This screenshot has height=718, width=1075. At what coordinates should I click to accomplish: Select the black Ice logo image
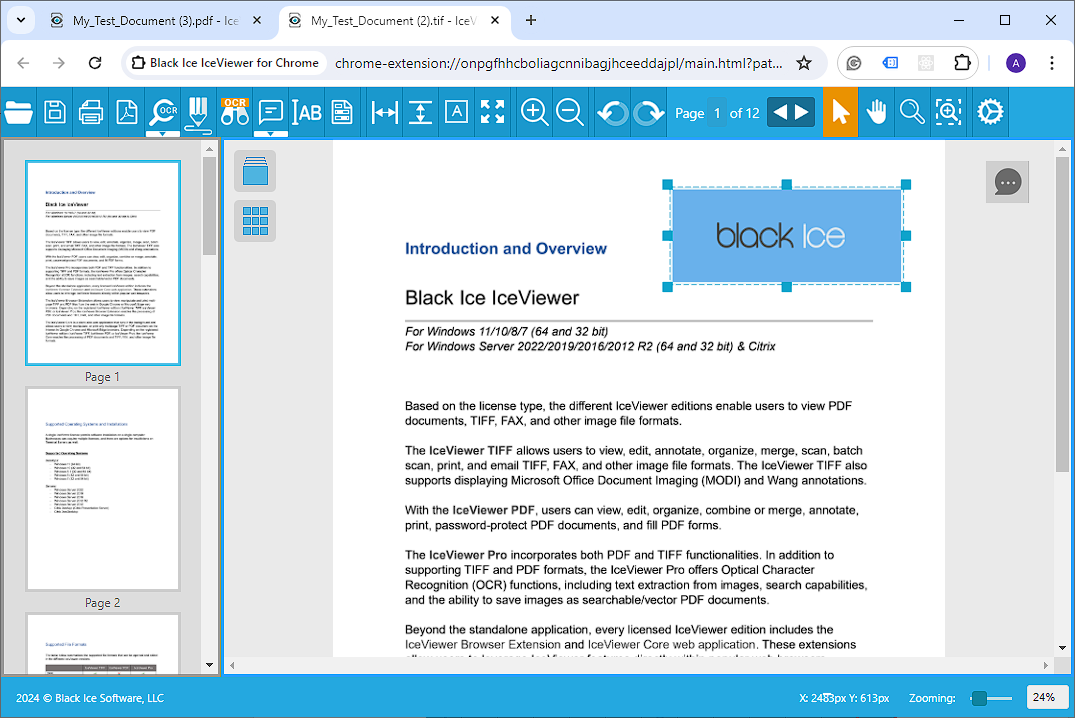tap(786, 235)
